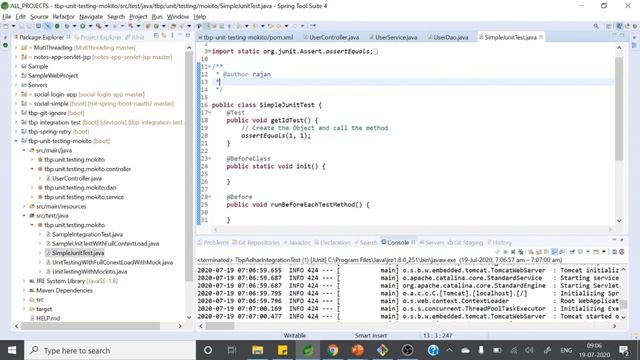The image size is (640, 360).
Task: Open Run button dropdown arrow
Action: coord(90,26)
